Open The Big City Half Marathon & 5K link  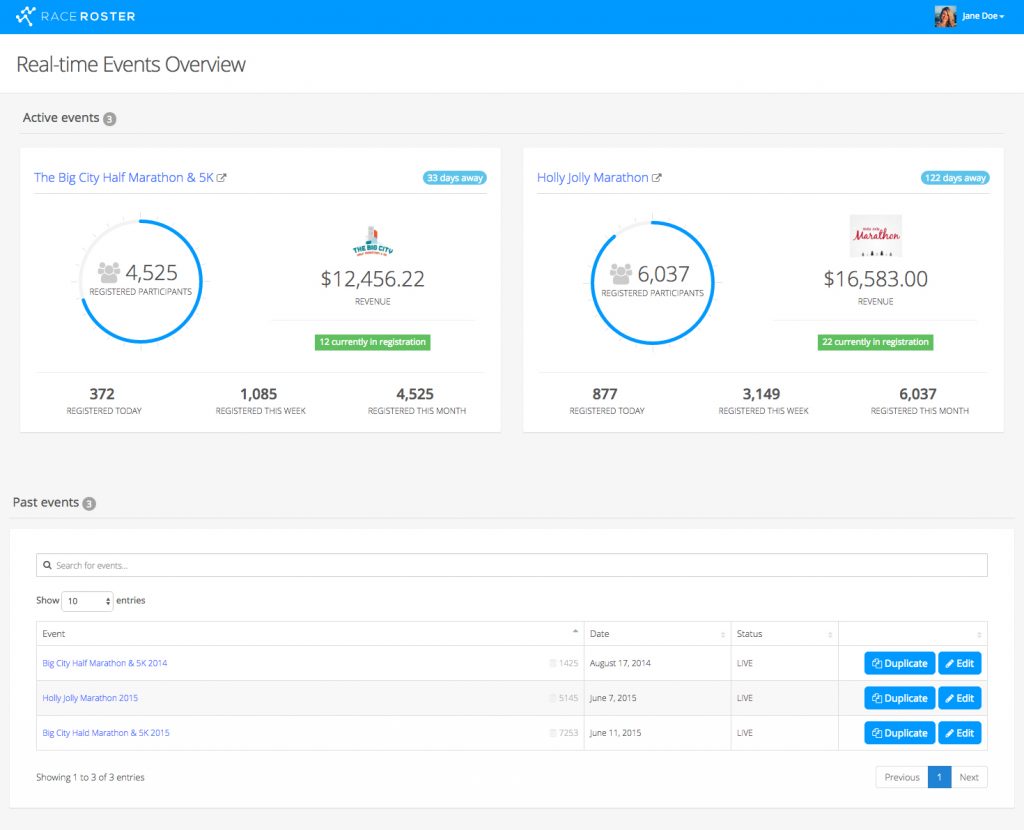pos(123,178)
